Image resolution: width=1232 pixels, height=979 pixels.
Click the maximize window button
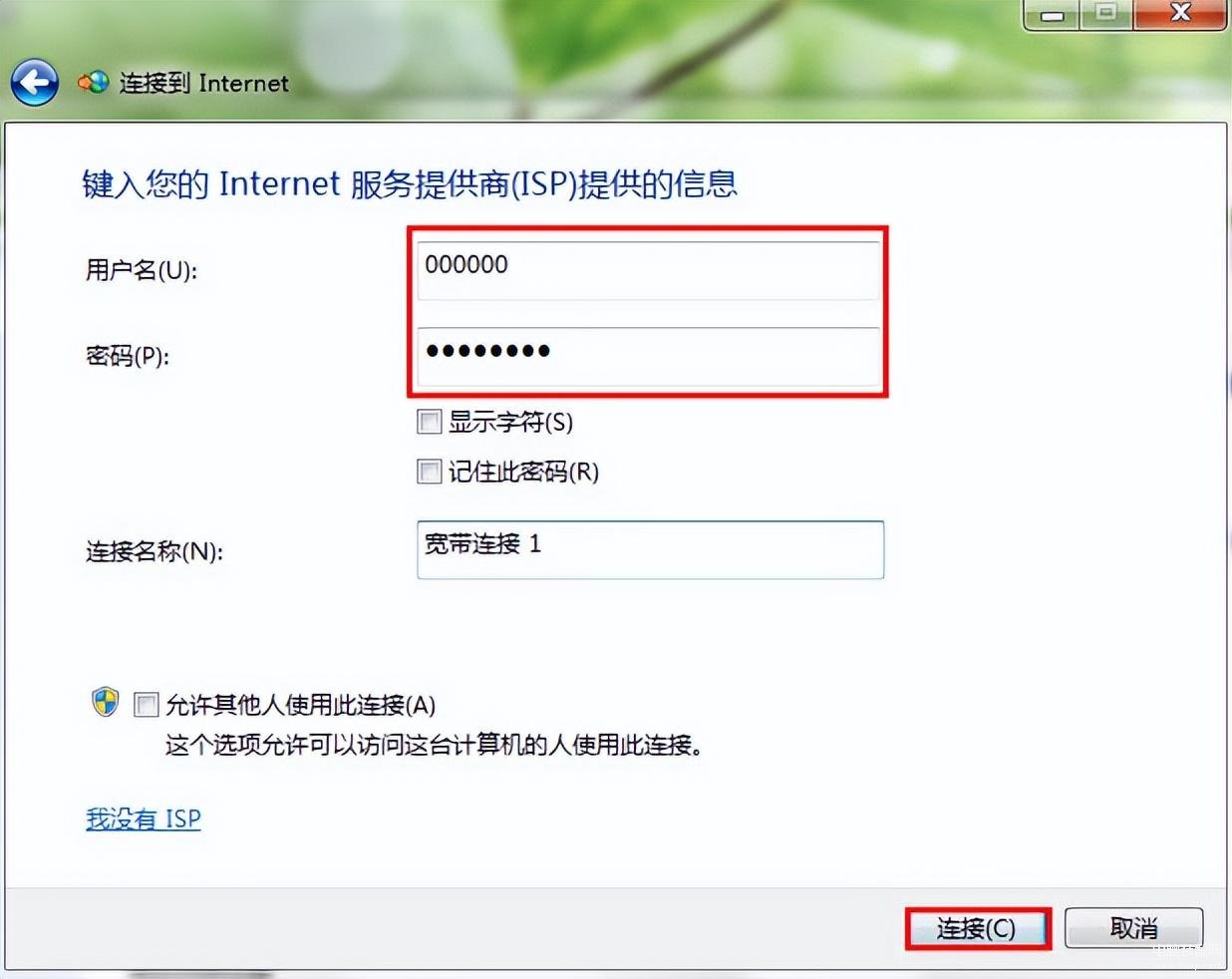pyautogui.click(x=1106, y=14)
